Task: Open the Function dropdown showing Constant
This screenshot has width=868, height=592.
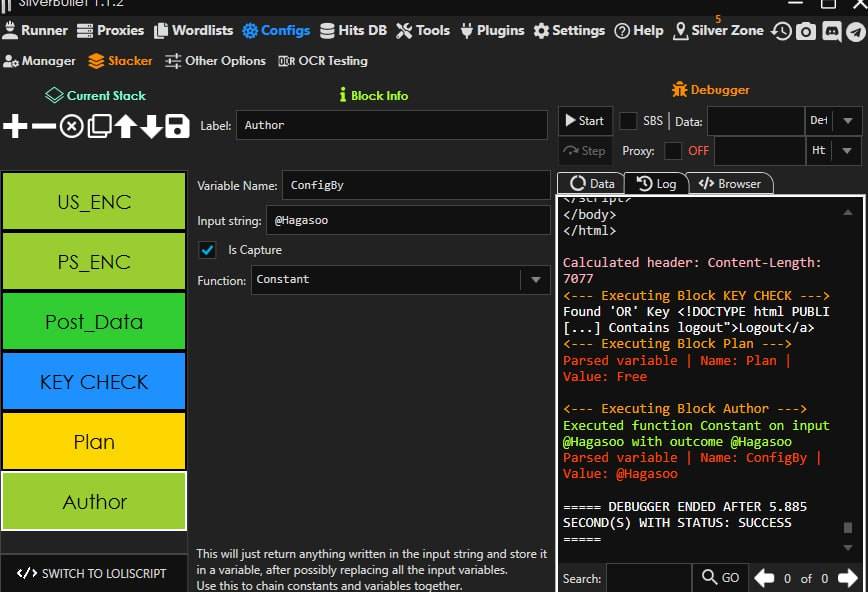Action: [x=400, y=280]
